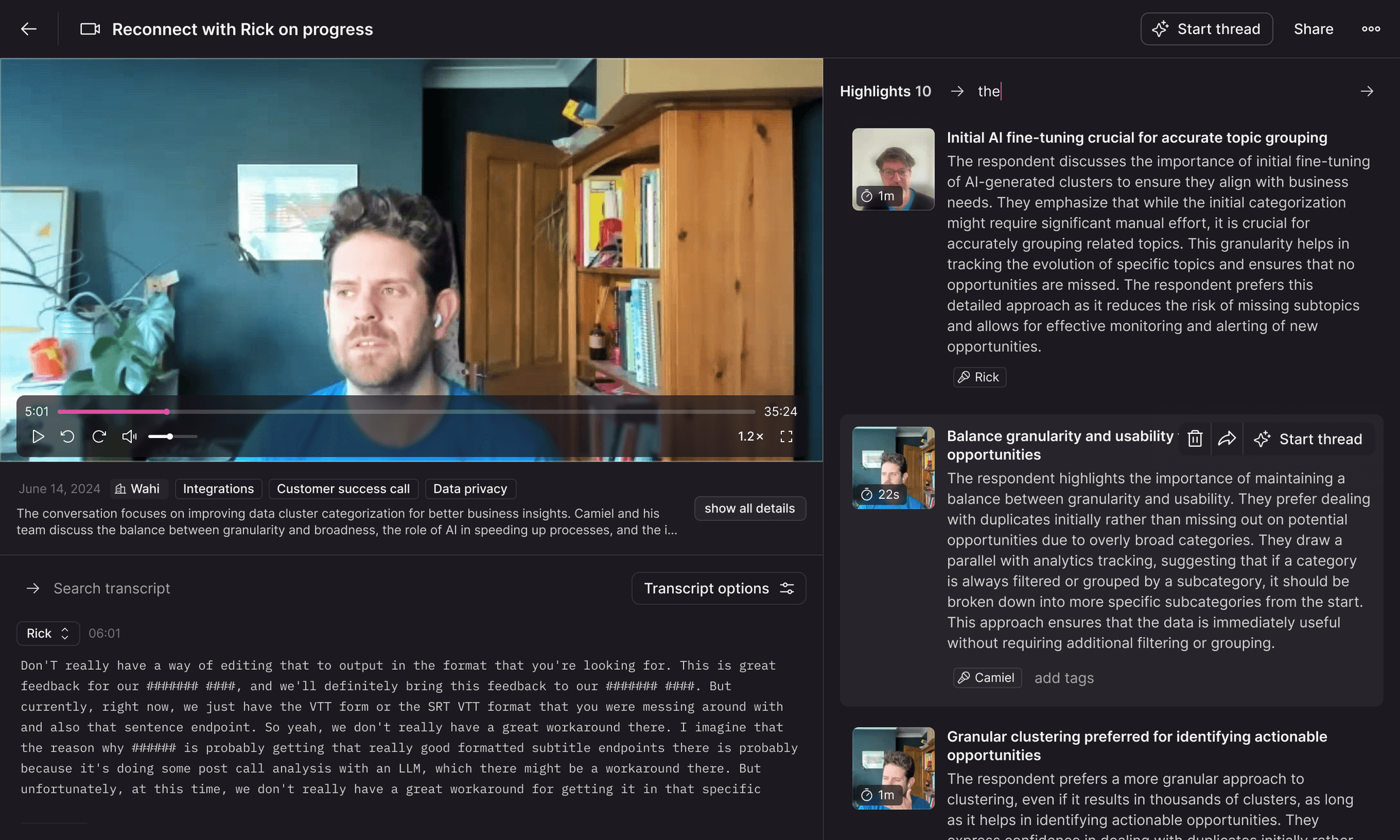The image size is (1400, 840).
Task: Click the skip forward icon
Action: pyautogui.click(x=99, y=436)
